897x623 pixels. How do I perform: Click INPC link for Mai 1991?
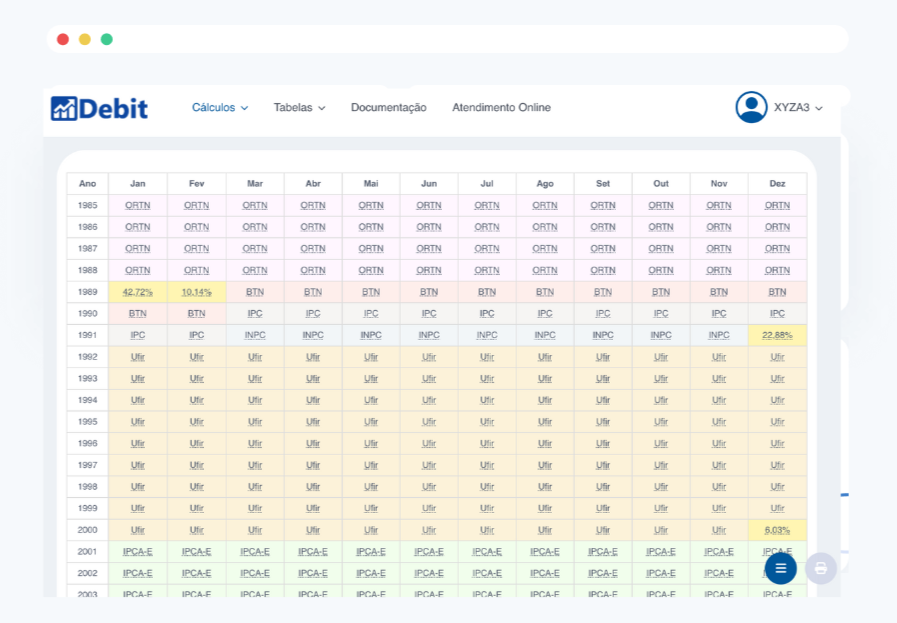pyautogui.click(x=371, y=335)
